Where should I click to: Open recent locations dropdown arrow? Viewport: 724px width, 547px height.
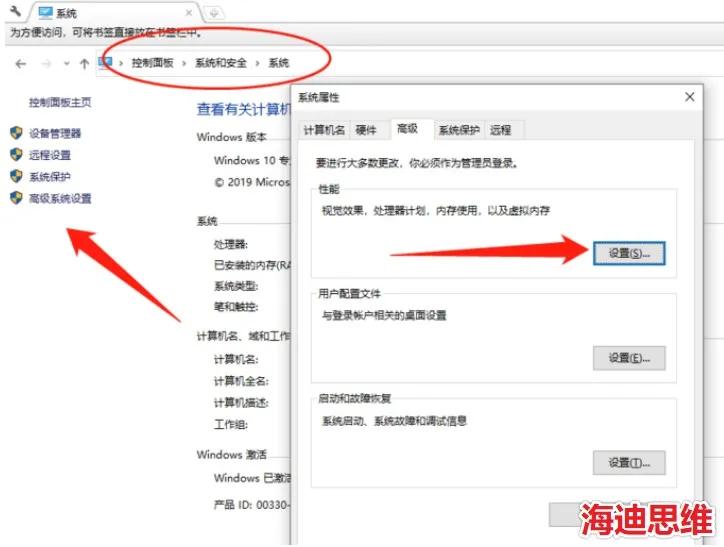pyautogui.click(x=67, y=64)
